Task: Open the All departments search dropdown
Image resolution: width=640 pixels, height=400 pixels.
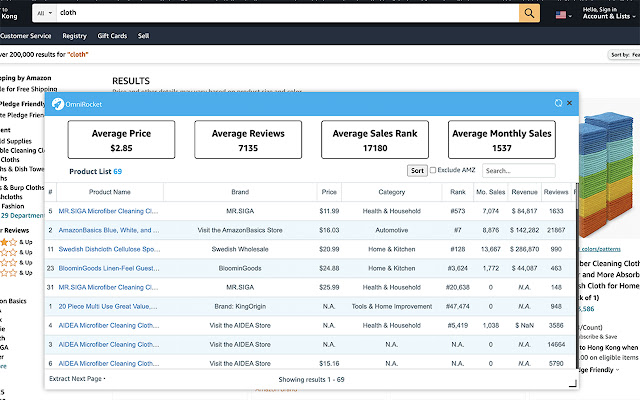Action: pos(44,13)
